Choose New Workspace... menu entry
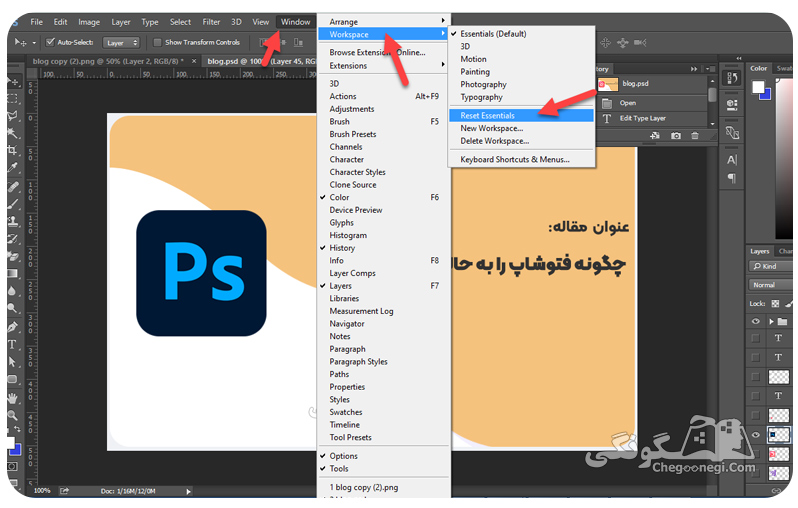 click(522, 128)
